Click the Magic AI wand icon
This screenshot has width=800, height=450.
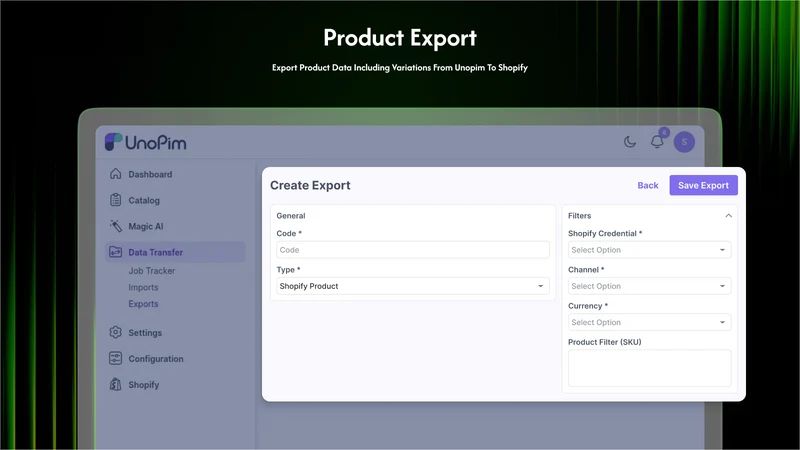point(116,226)
